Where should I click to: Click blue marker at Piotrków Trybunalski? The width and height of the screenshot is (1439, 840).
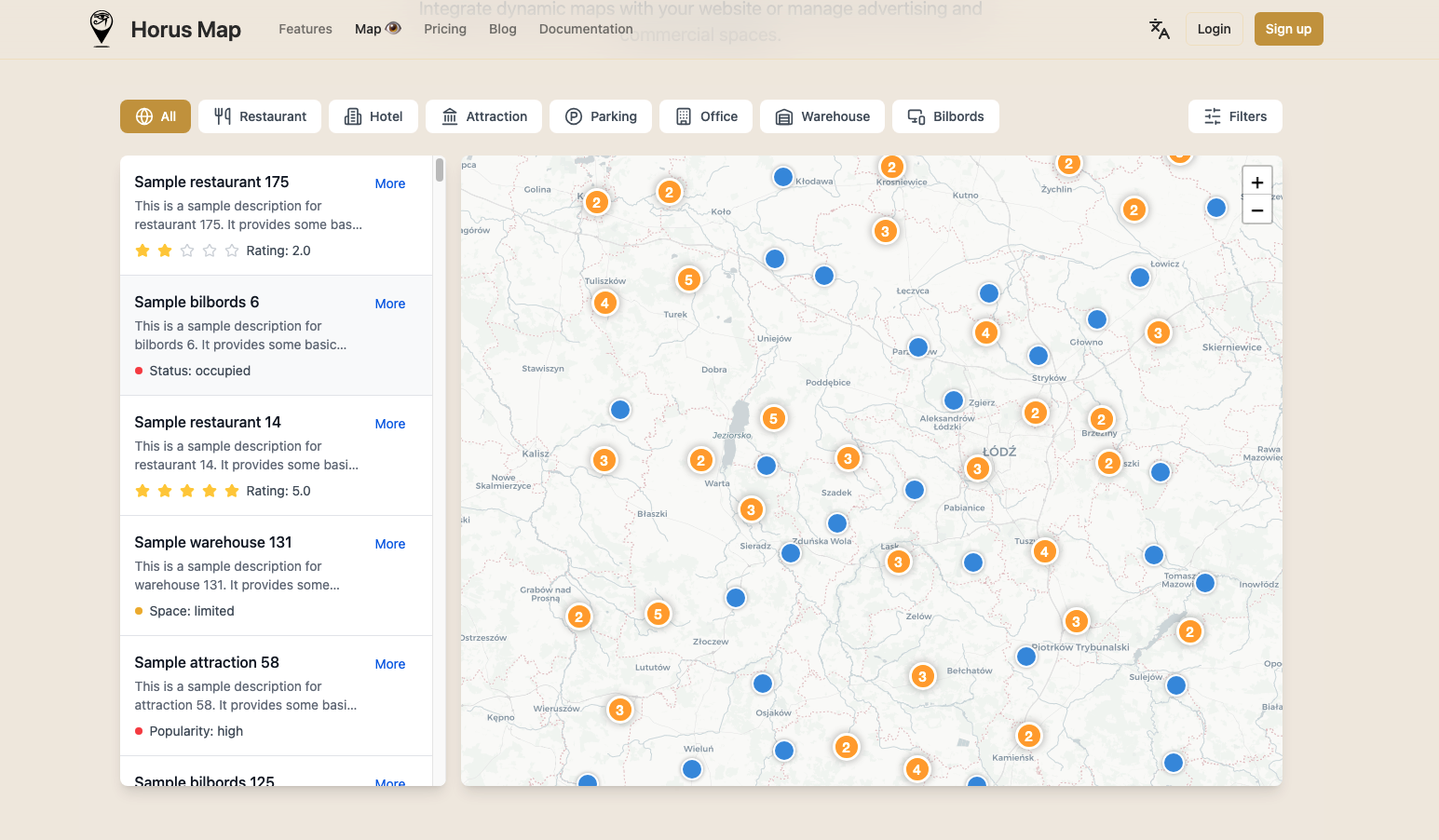pyautogui.click(x=1026, y=657)
